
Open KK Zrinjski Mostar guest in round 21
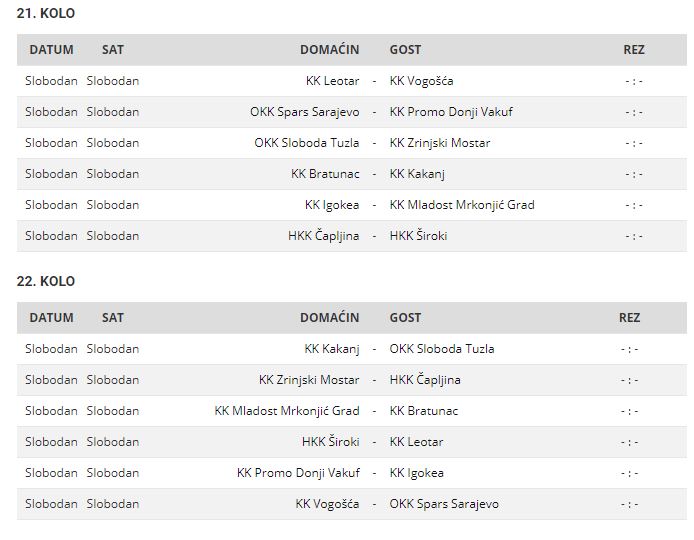(x=440, y=143)
